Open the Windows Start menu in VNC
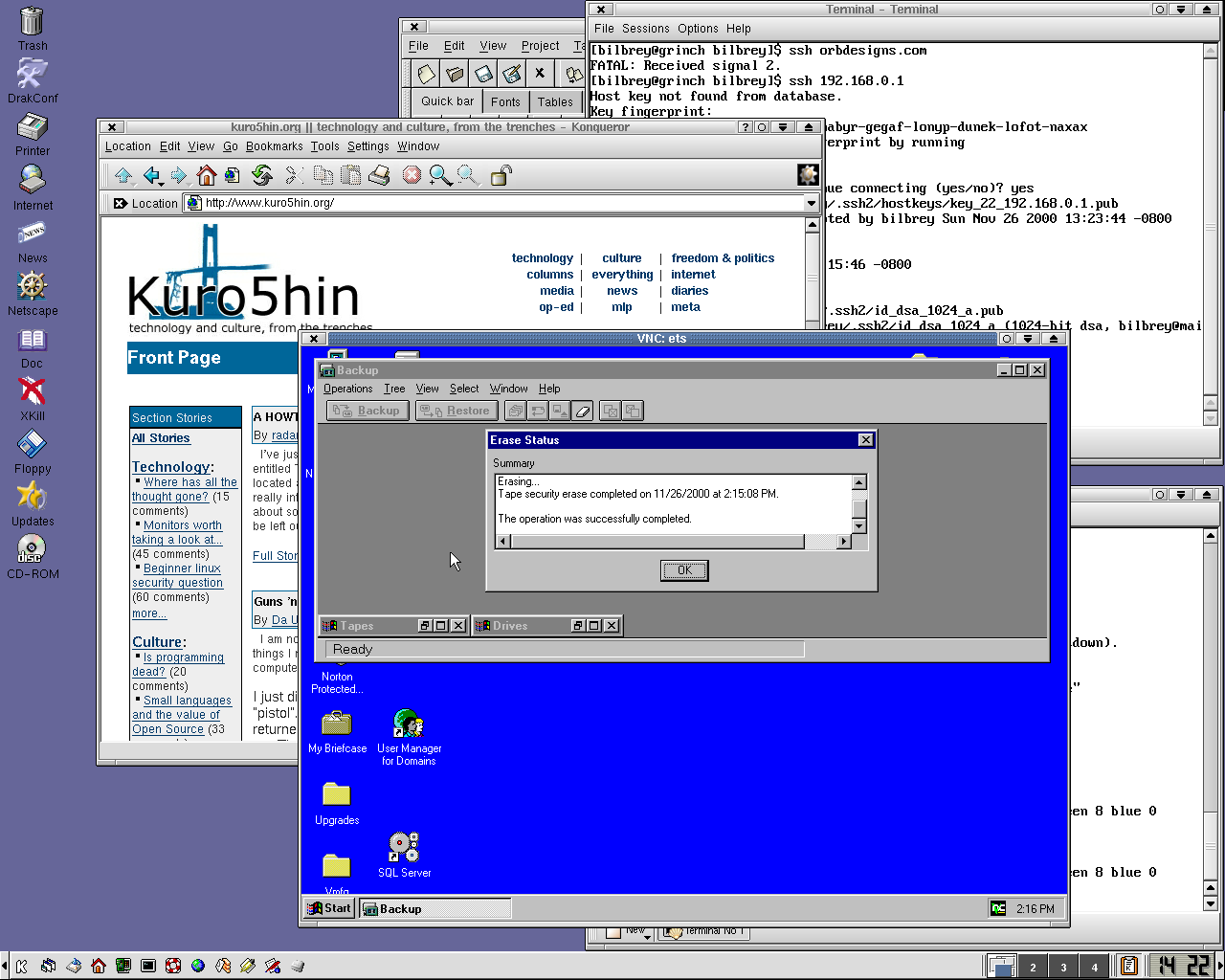1225x980 pixels. tap(330, 908)
